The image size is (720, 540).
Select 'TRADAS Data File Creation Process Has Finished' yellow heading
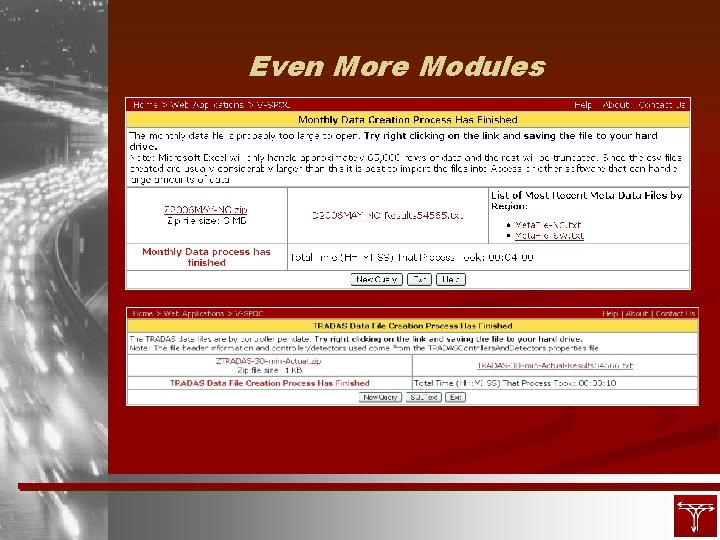tap(412, 326)
